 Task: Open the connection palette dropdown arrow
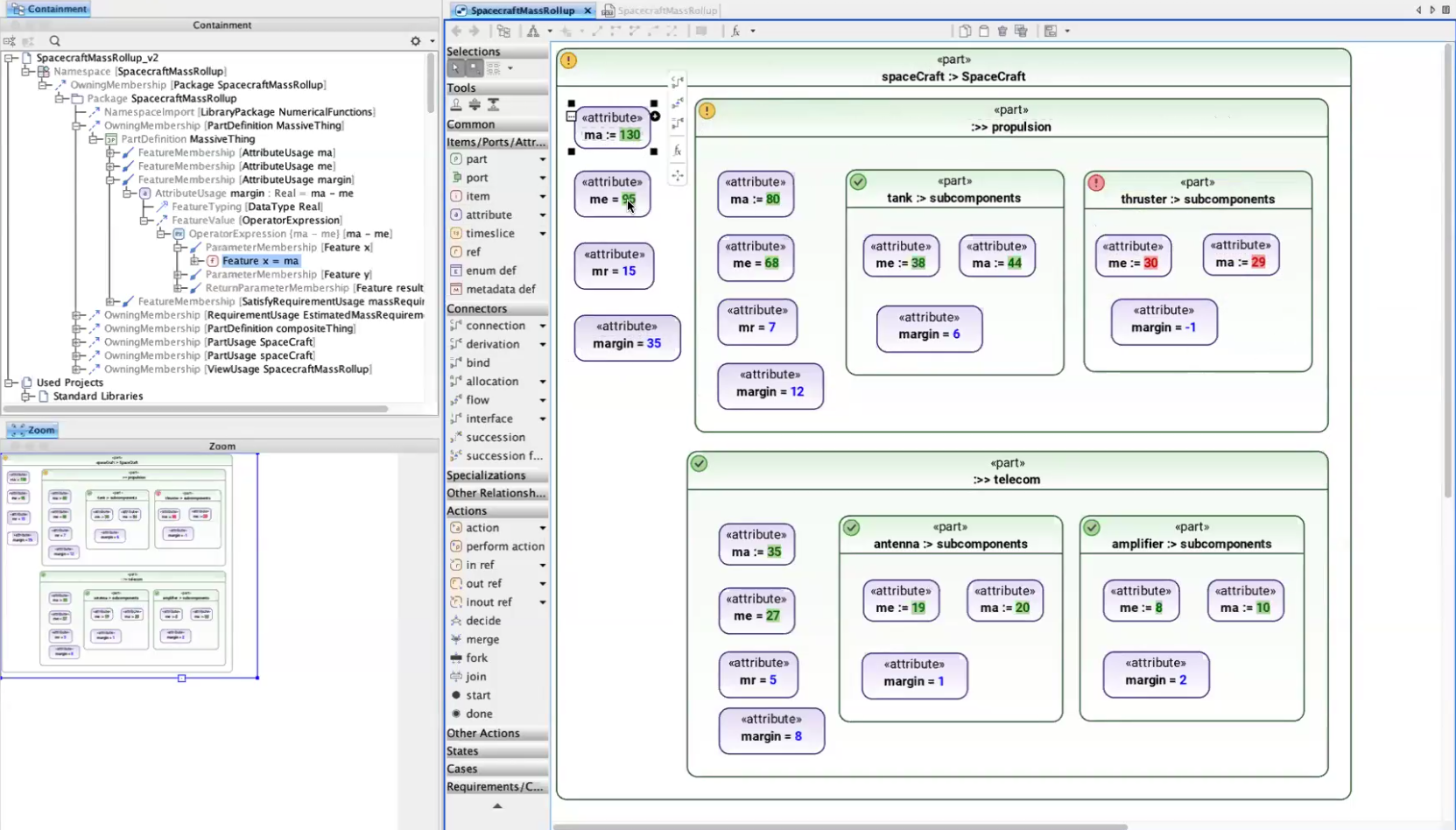542,326
